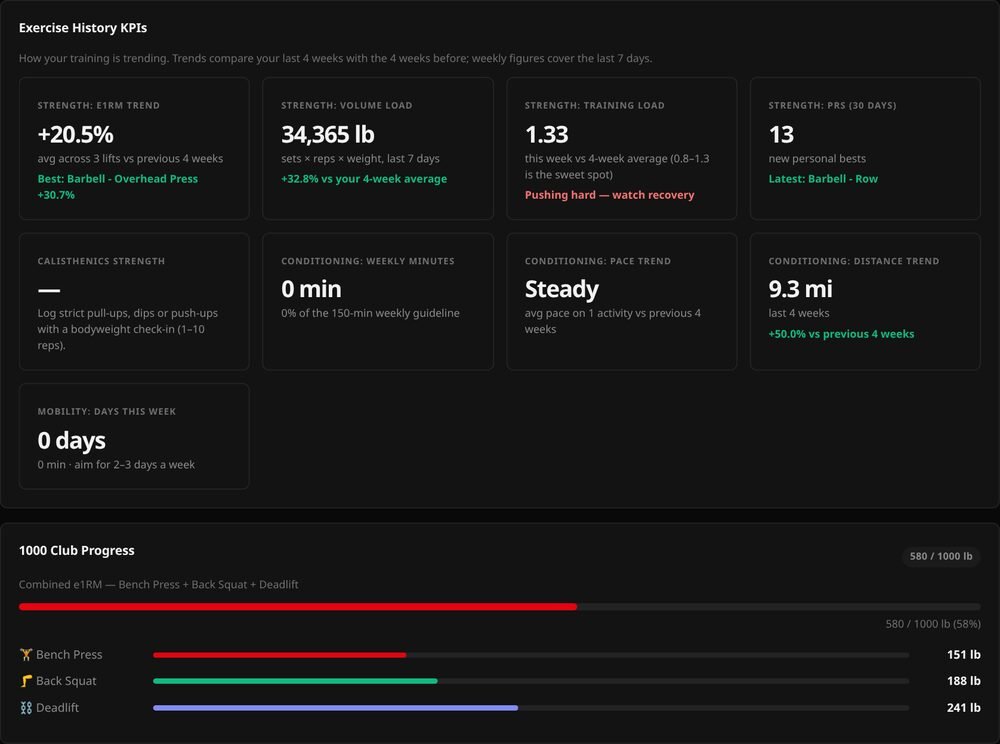This screenshot has height=744, width=1000.
Task: Click the 34,365 lb volume value
Action: click(x=328, y=135)
